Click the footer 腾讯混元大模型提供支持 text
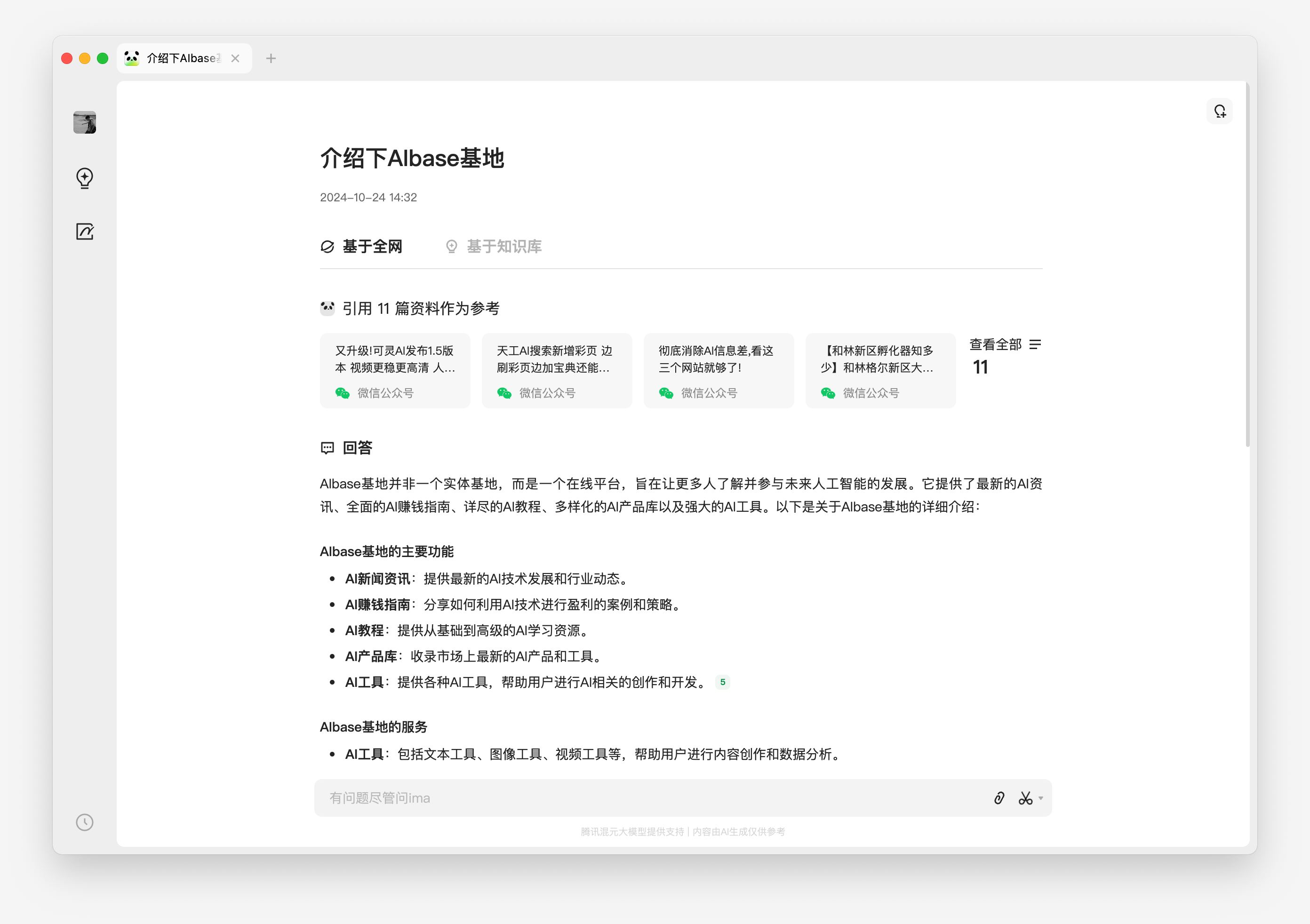Viewport: 1310px width, 924px height. [632, 832]
